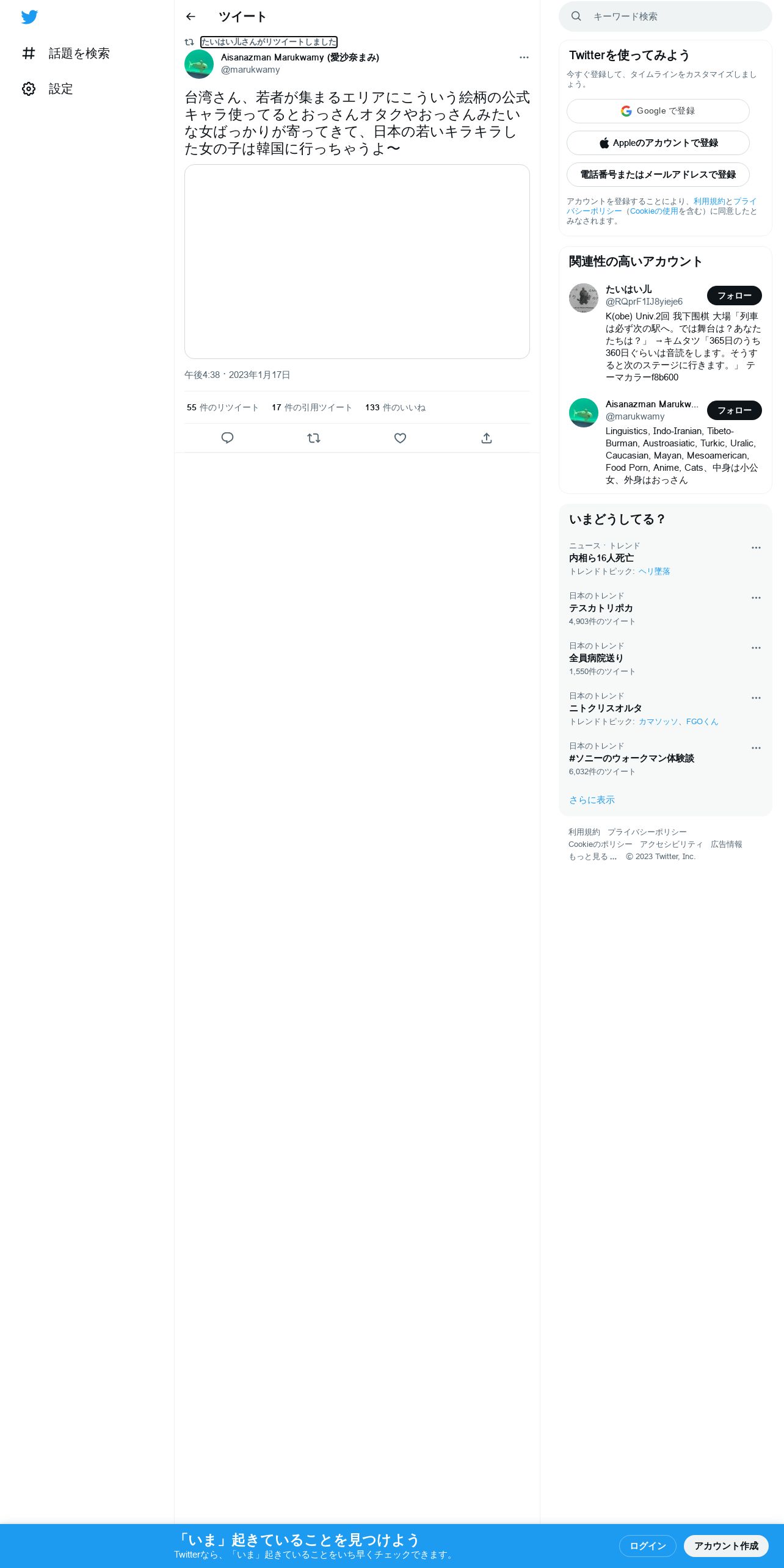Click さらに表示 to show more trends
The height and width of the screenshot is (1568, 784).
(x=592, y=800)
